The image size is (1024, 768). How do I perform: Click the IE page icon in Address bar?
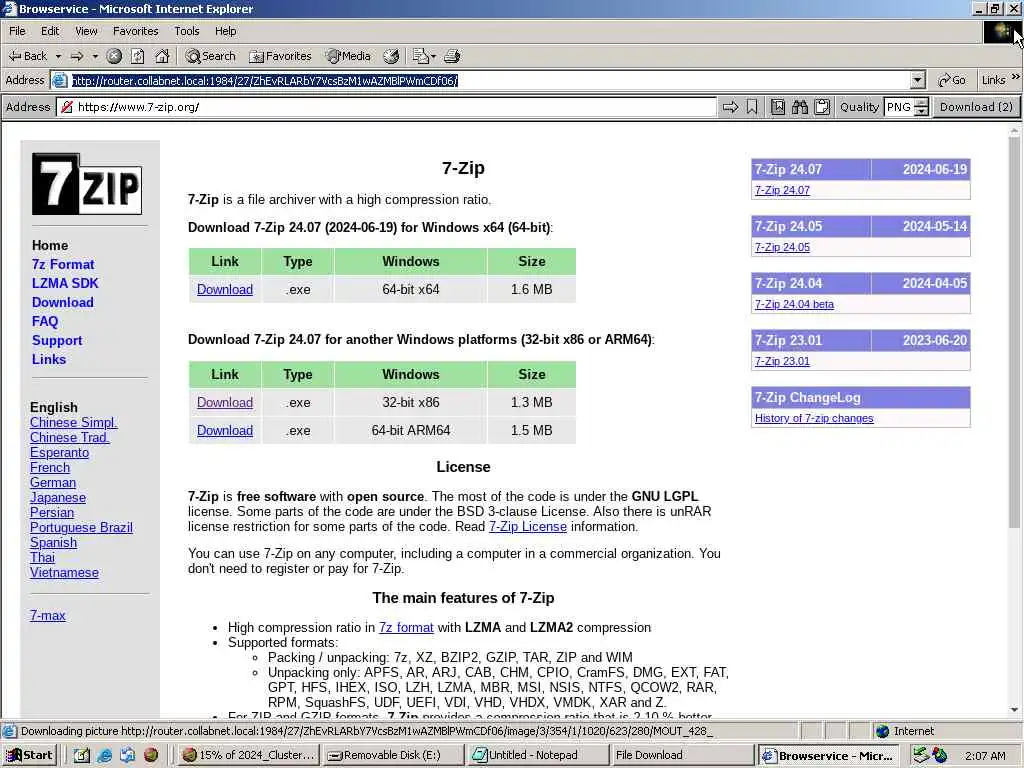59,80
